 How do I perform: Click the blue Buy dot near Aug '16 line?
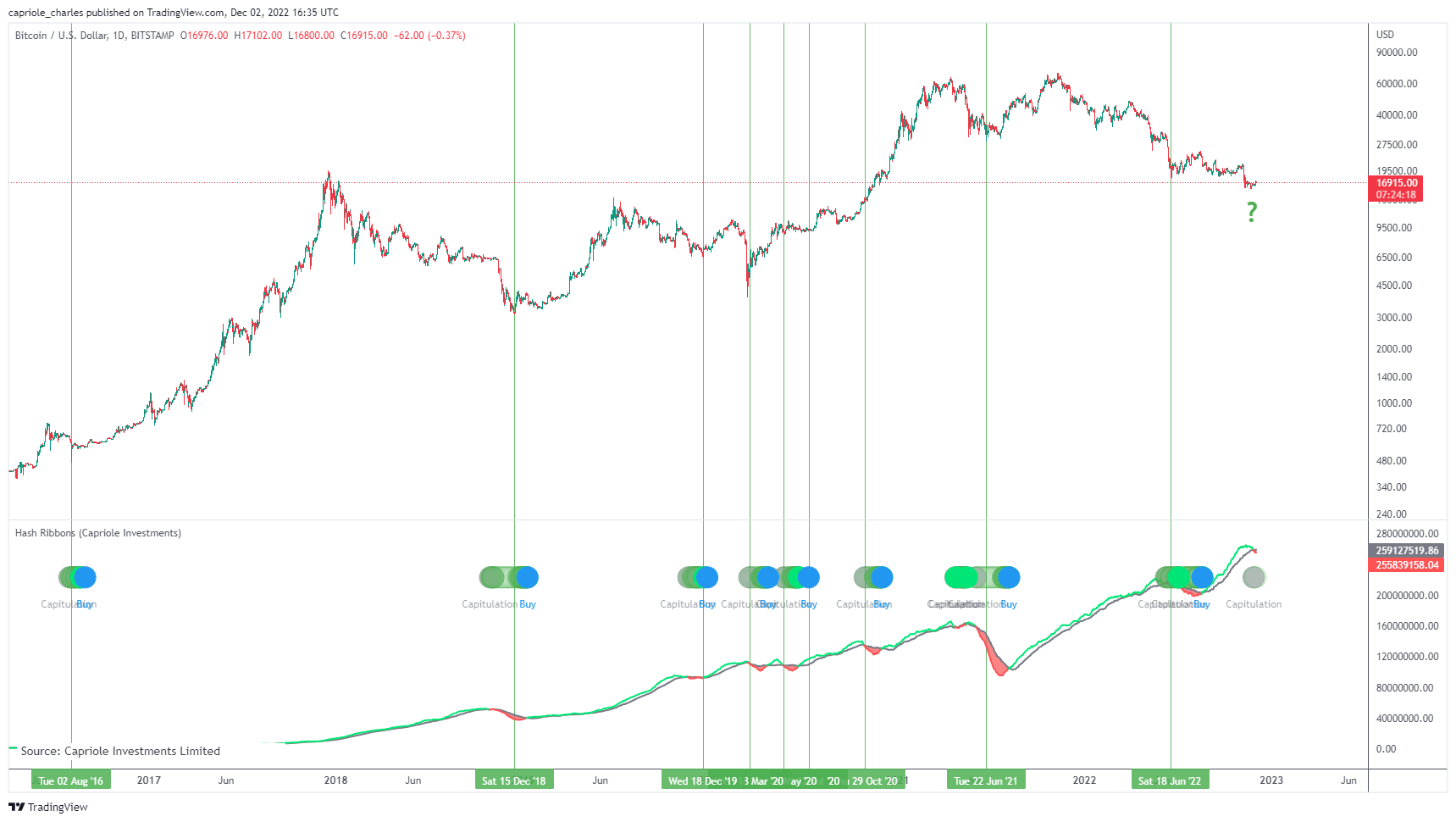85,577
